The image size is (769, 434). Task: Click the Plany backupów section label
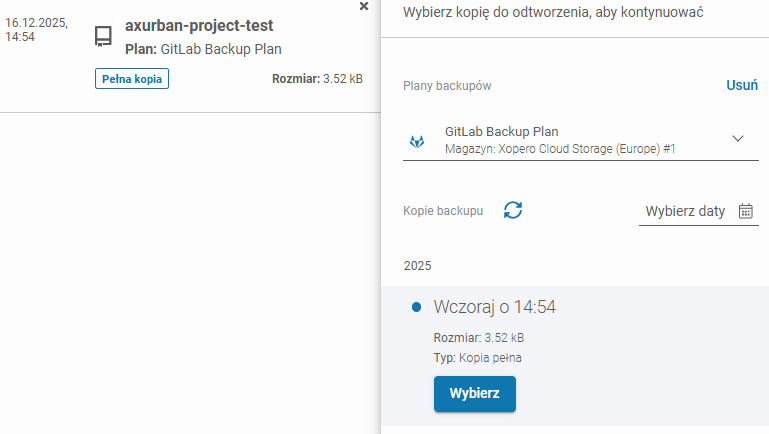[x=447, y=86]
